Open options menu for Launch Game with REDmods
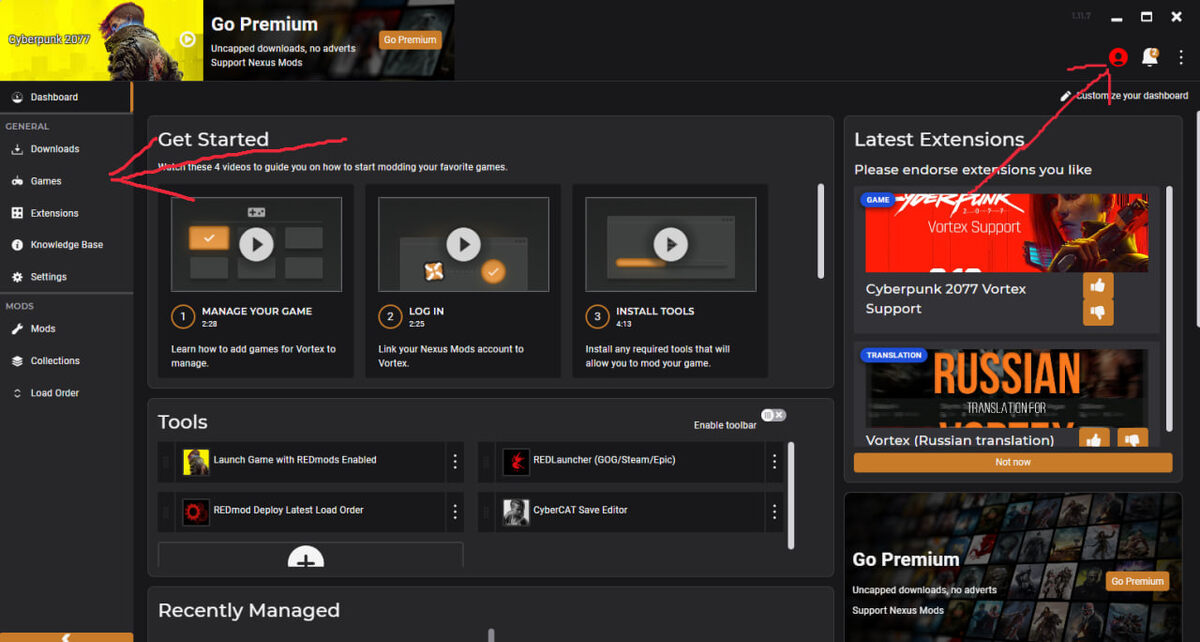This screenshot has height=642, width=1200. pos(455,461)
